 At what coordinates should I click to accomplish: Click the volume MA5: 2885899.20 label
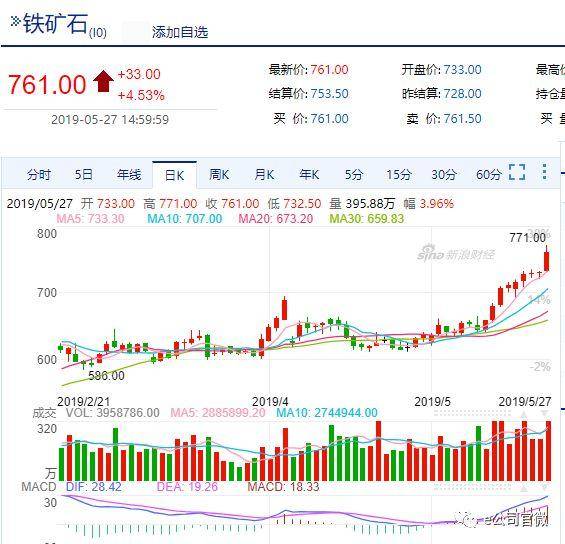(218, 413)
